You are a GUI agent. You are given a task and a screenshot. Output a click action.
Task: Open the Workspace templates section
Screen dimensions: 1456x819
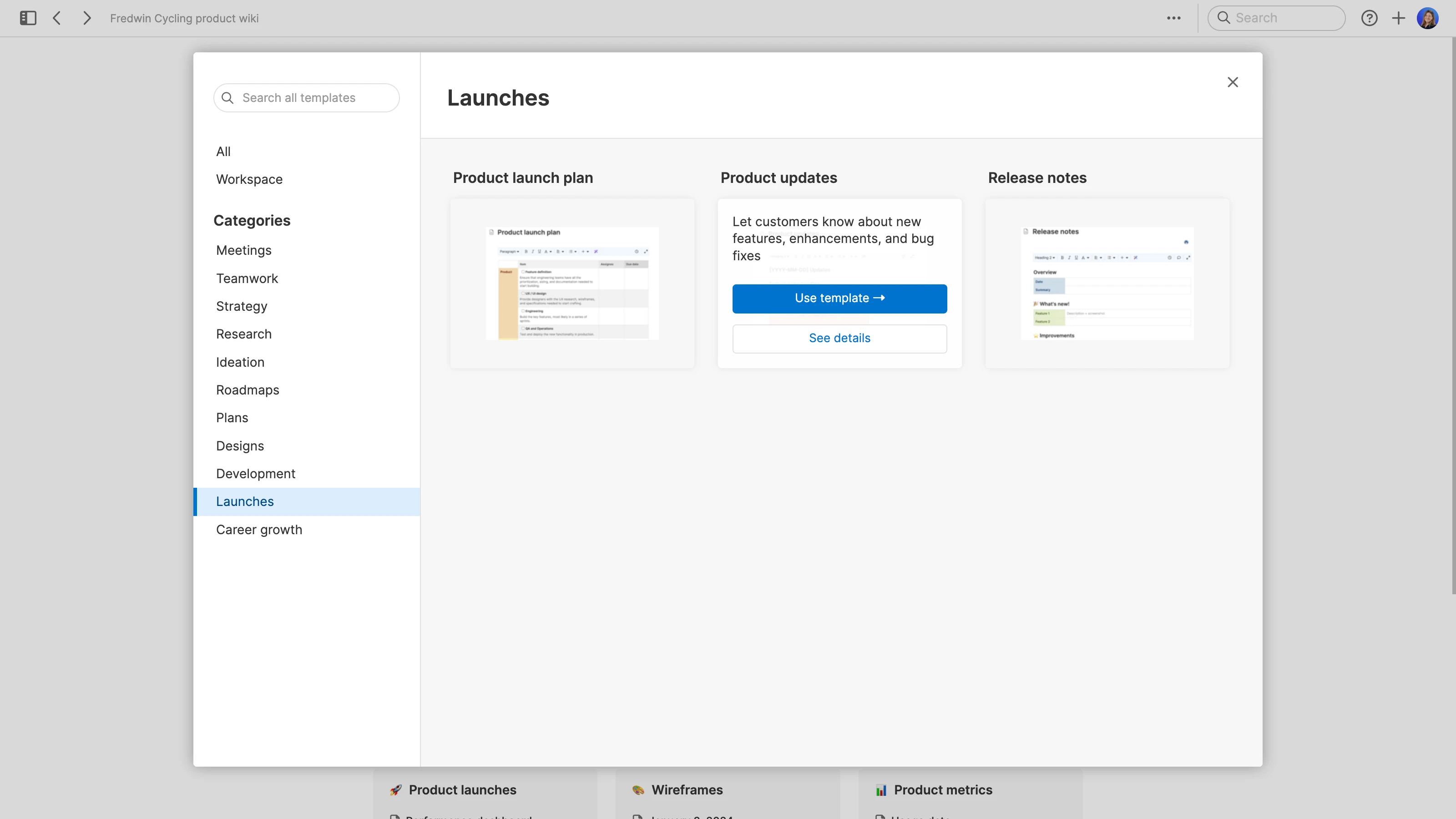point(249,179)
